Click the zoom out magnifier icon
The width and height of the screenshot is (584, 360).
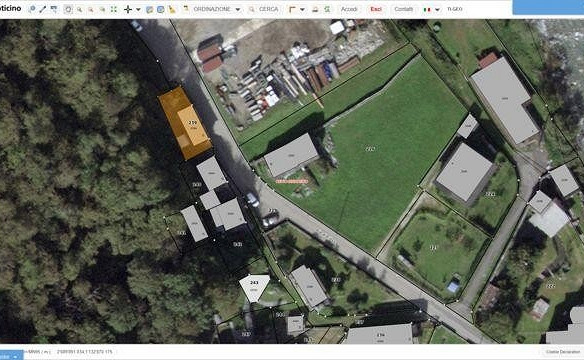(x=91, y=9)
